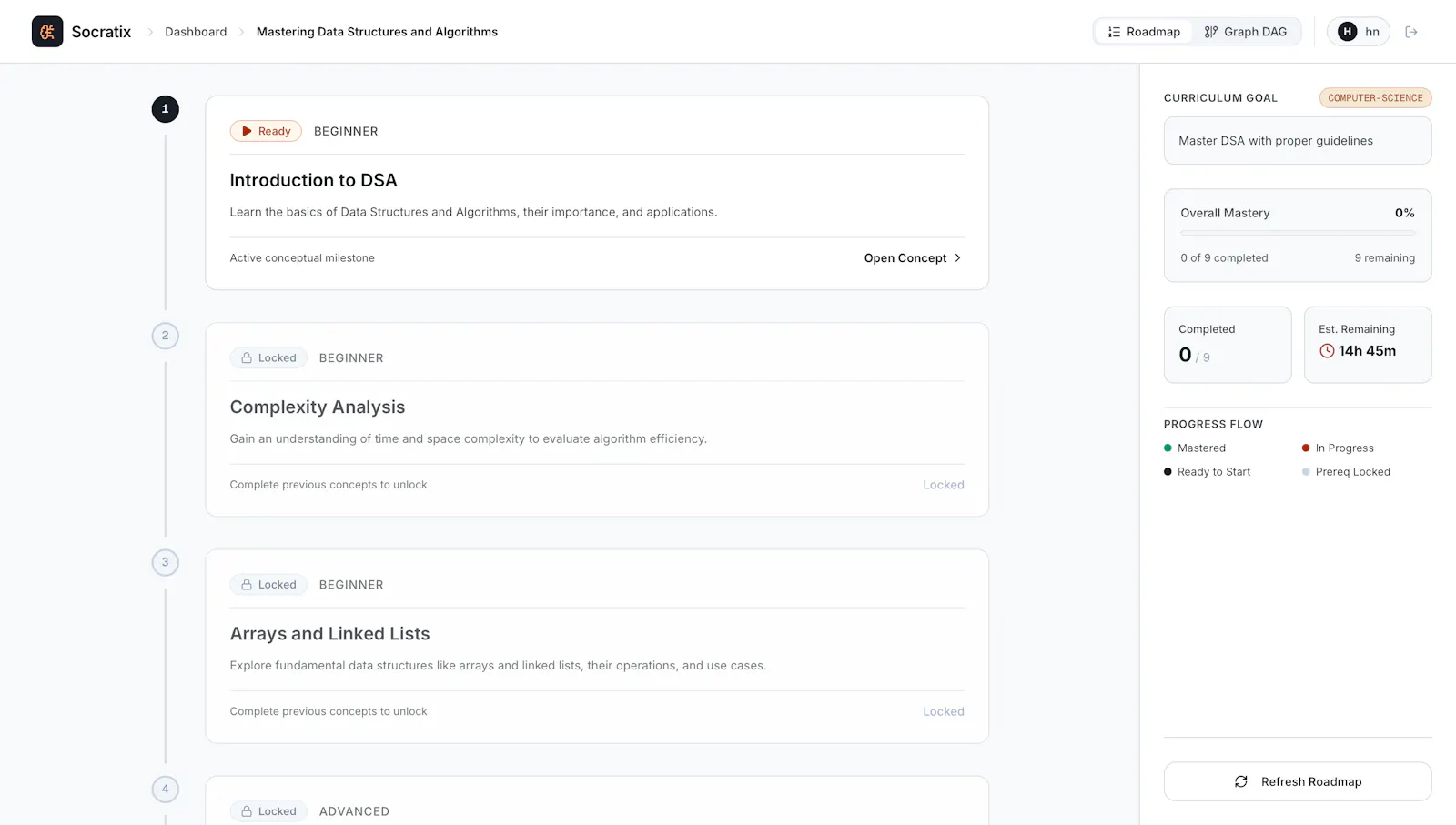Click the COMPUTER-SCIENCE tag
The height and width of the screenshot is (825, 1456).
pos(1375,98)
